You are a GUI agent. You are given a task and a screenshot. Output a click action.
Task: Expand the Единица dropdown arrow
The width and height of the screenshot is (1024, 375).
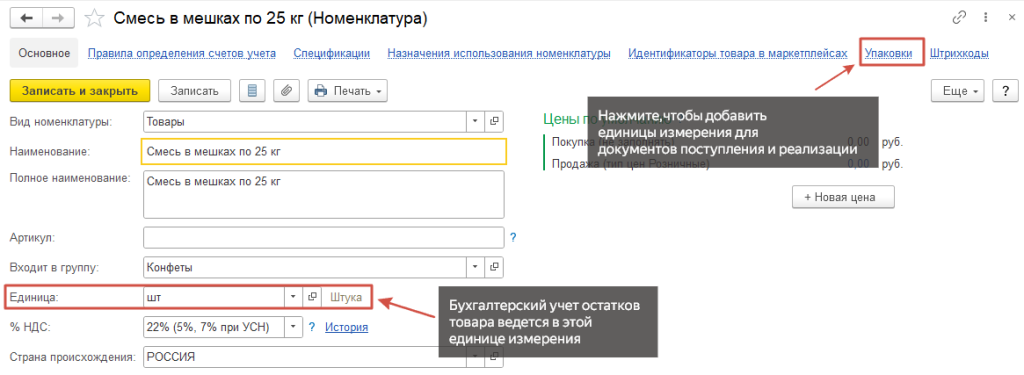click(293, 297)
